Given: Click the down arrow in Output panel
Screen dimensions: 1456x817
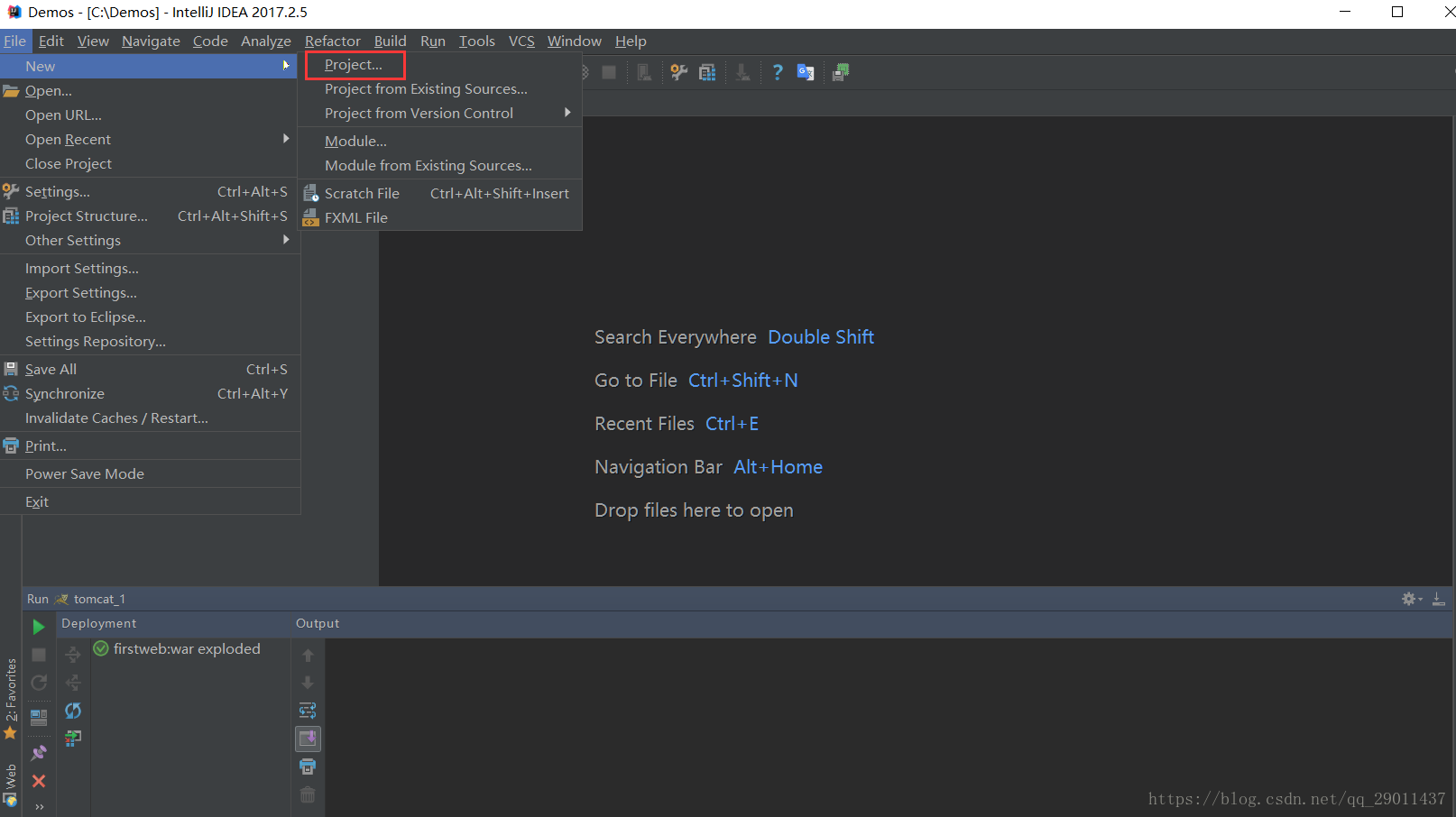Looking at the screenshot, I should click(308, 683).
